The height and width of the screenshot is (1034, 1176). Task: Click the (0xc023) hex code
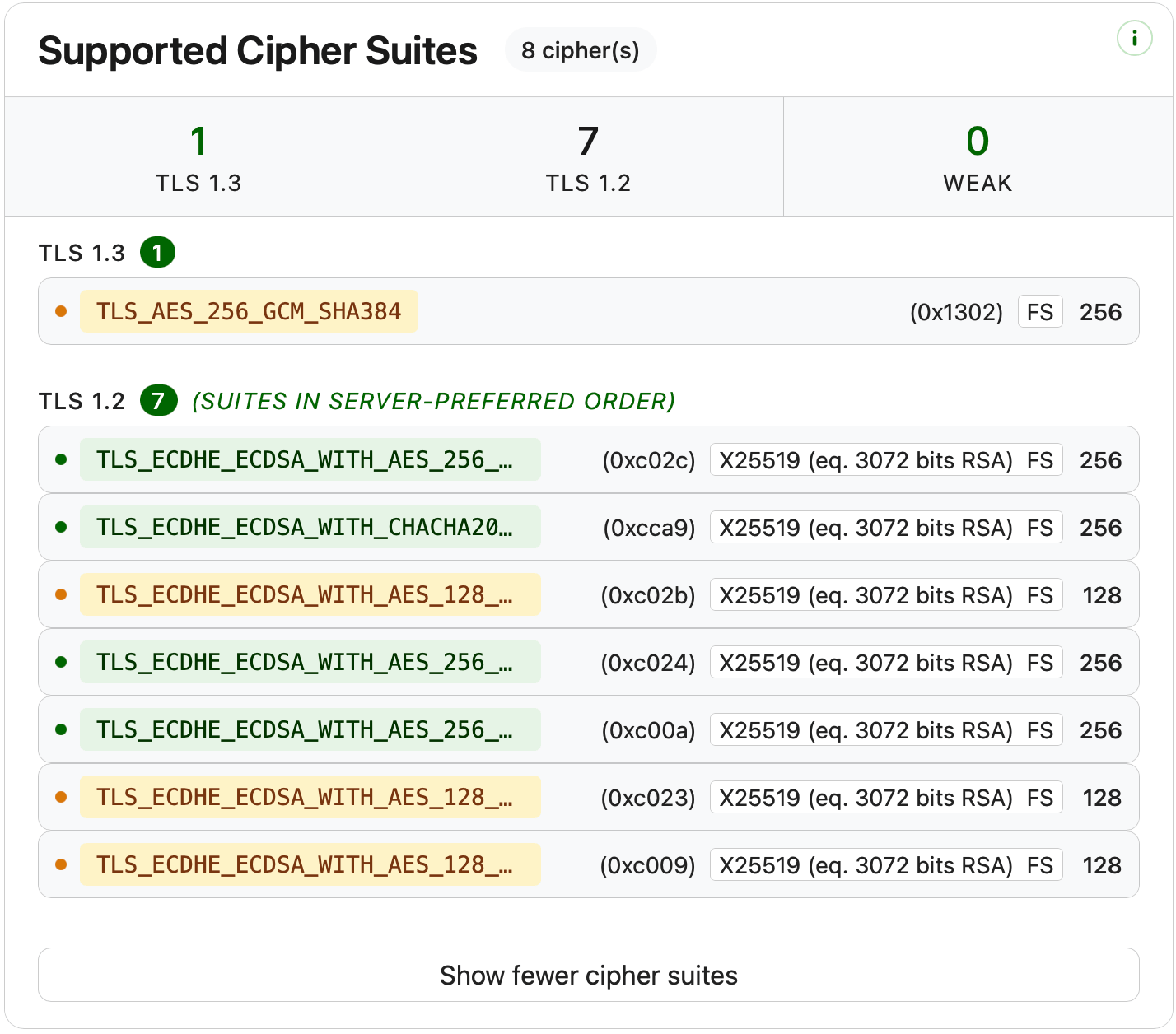pyautogui.click(x=648, y=798)
